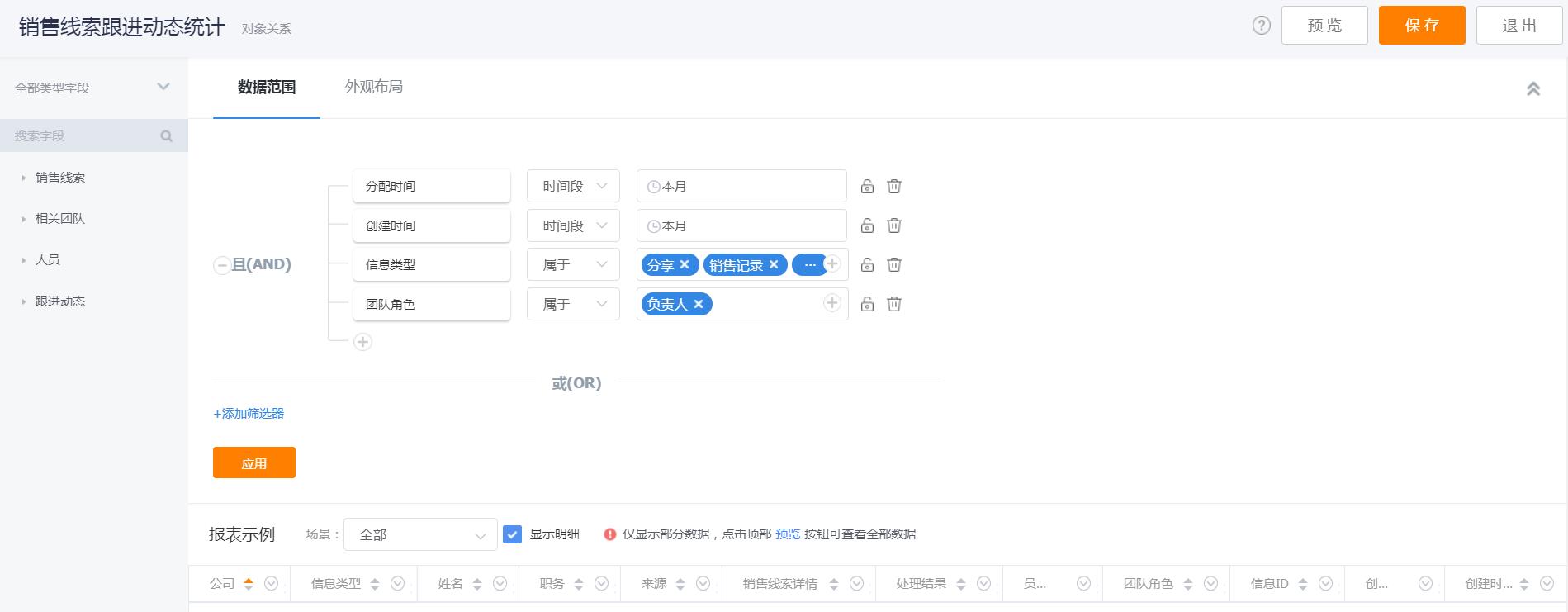Switch to the 数据范围 tab
The image size is (1568, 612).
pos(267,88)
